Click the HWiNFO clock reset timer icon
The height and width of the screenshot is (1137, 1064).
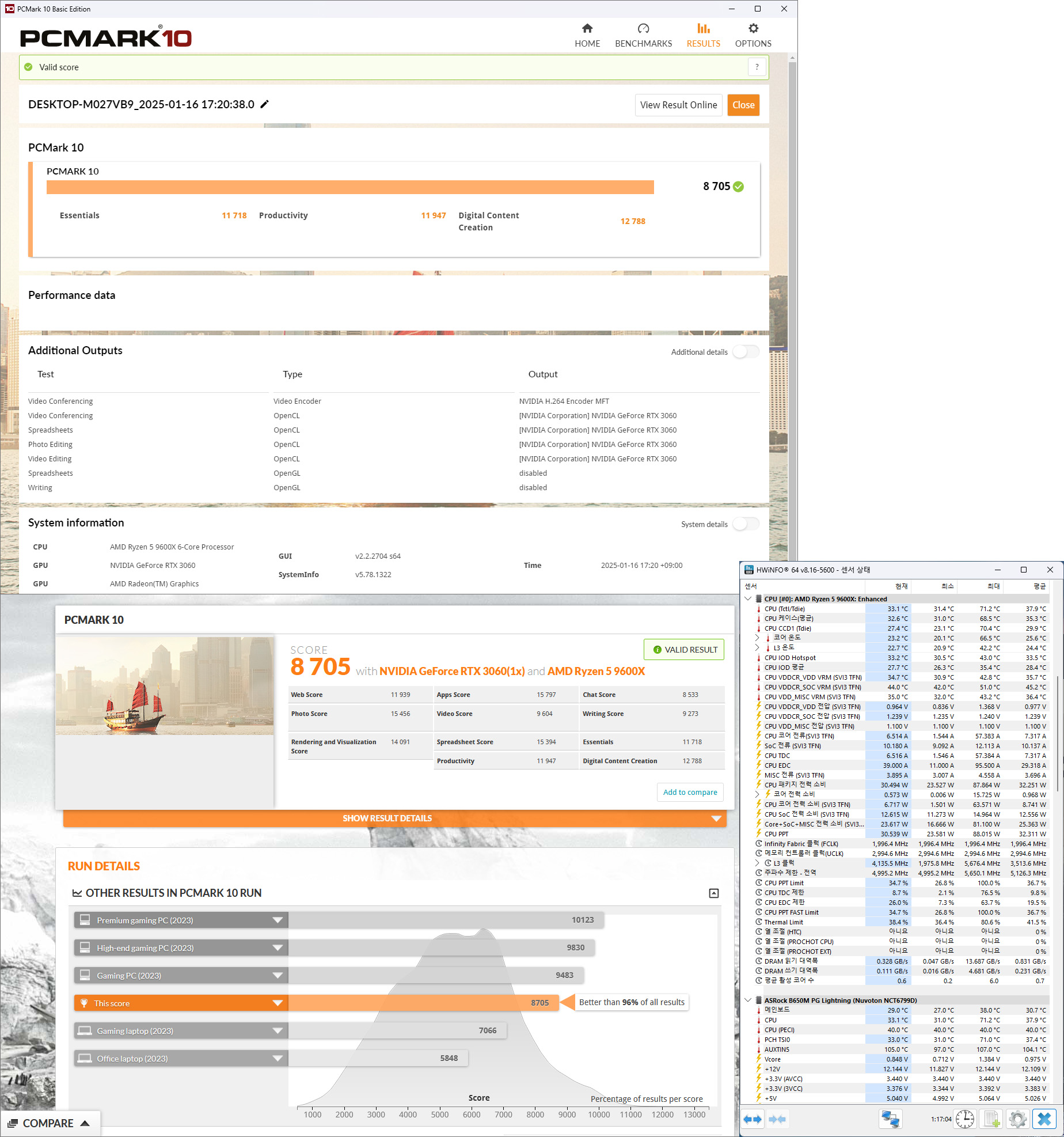965,1119
